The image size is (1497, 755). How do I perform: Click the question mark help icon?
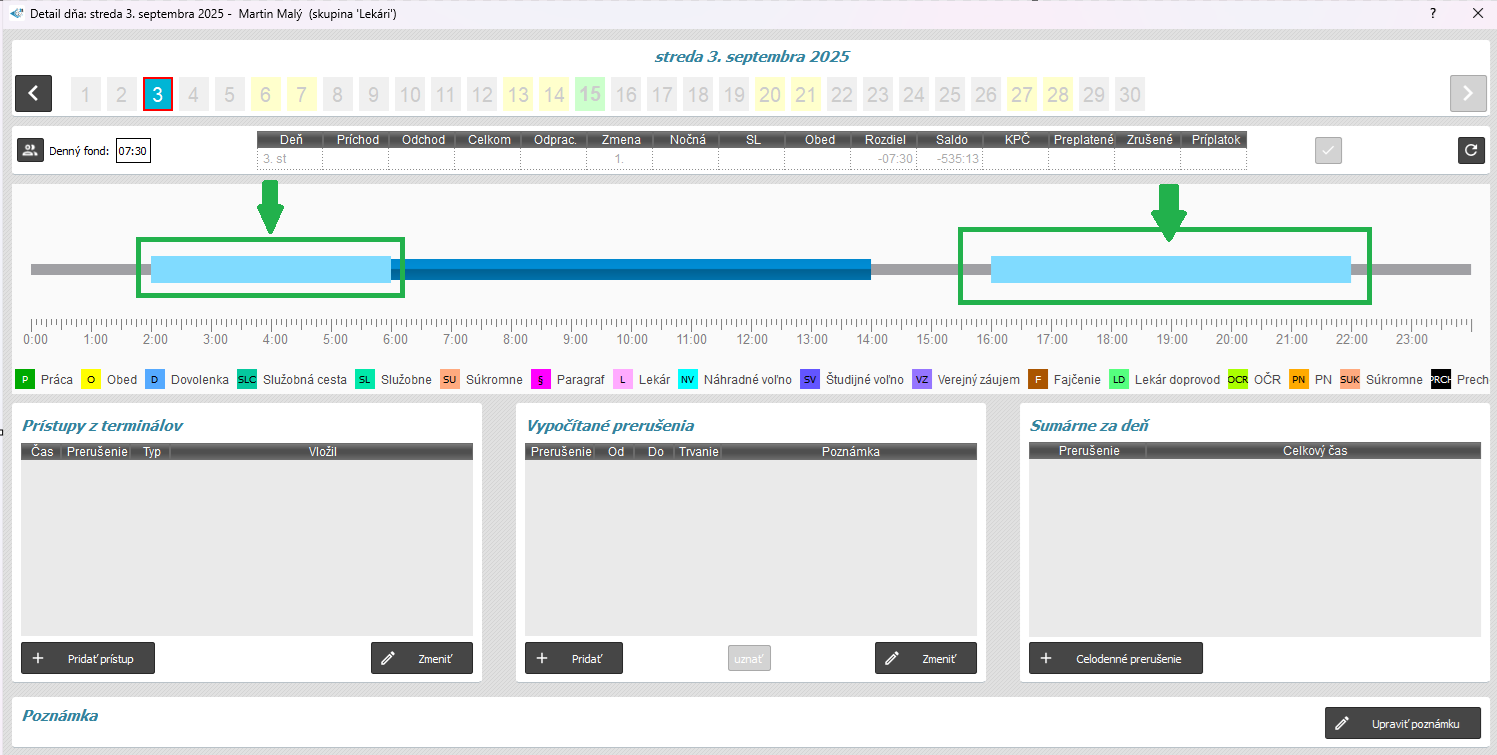point(1433,13)
